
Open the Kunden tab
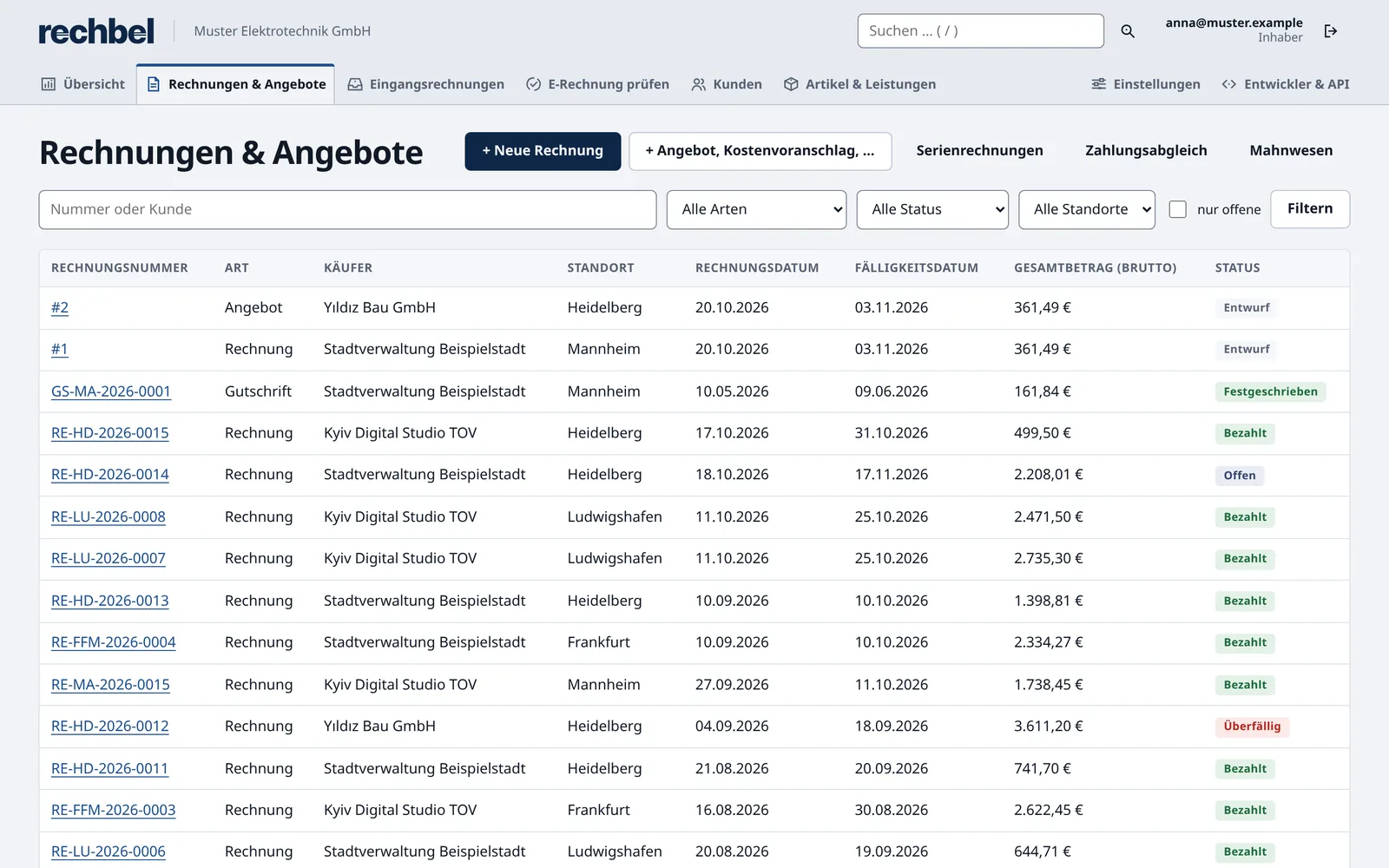tap(727, 84)
